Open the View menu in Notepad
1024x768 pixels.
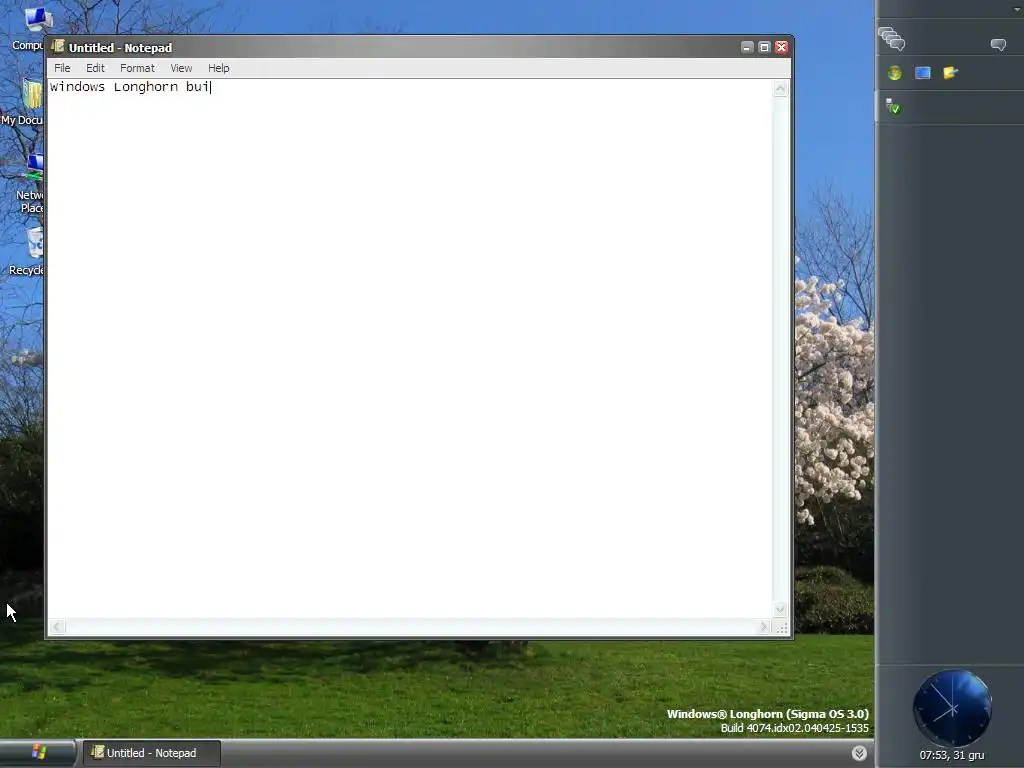click(x=181, y=68)
